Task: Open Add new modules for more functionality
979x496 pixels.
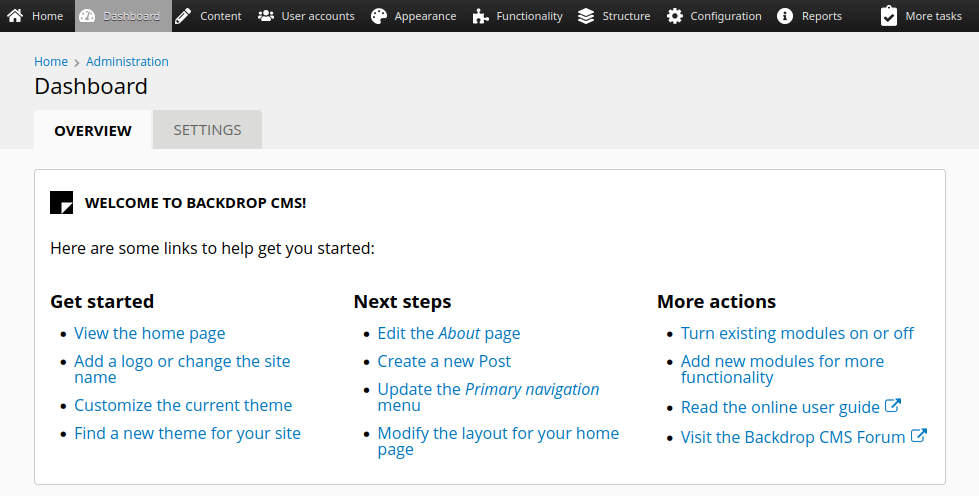Action: 782,369
